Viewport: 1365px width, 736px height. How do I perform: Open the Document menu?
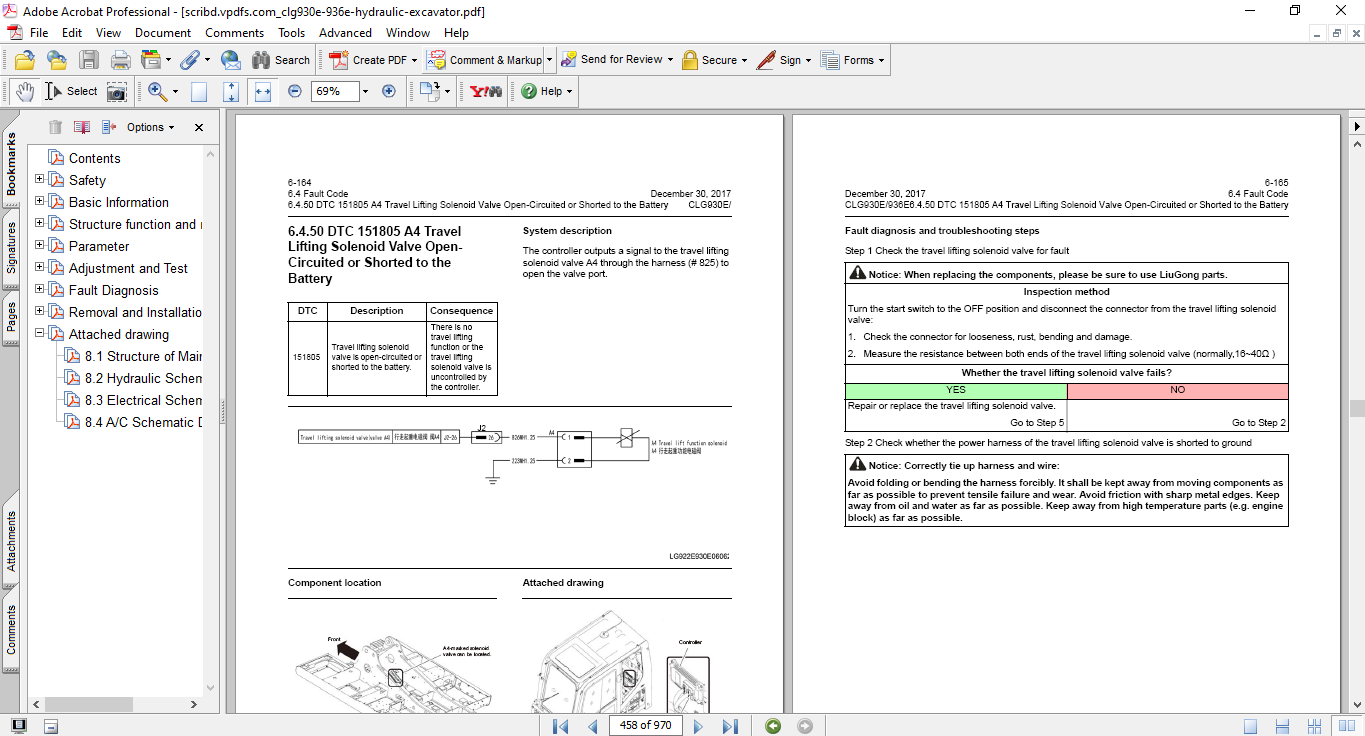coord(162,32)
